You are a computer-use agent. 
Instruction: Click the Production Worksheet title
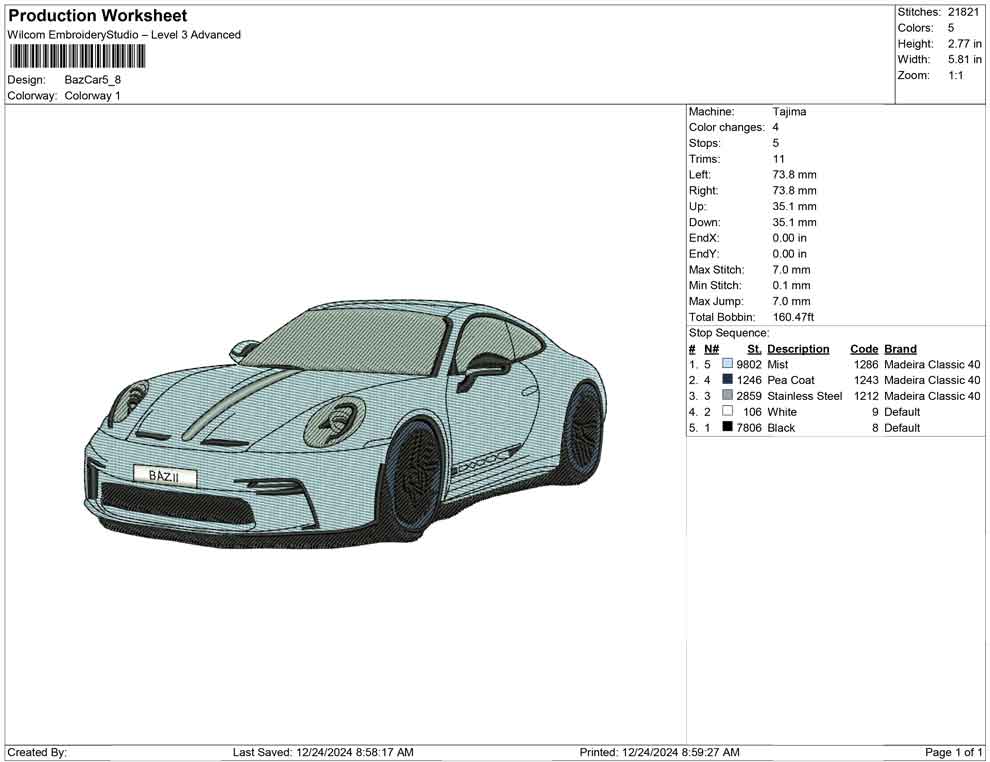pos(97,16)
